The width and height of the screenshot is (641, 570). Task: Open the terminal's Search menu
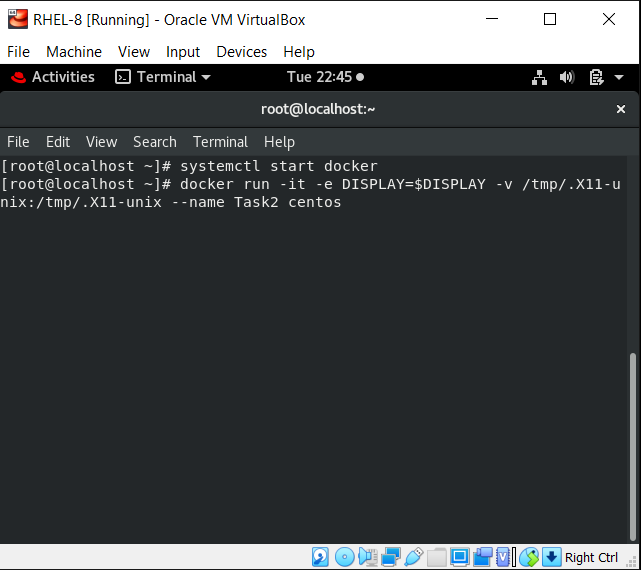(155, 142)
